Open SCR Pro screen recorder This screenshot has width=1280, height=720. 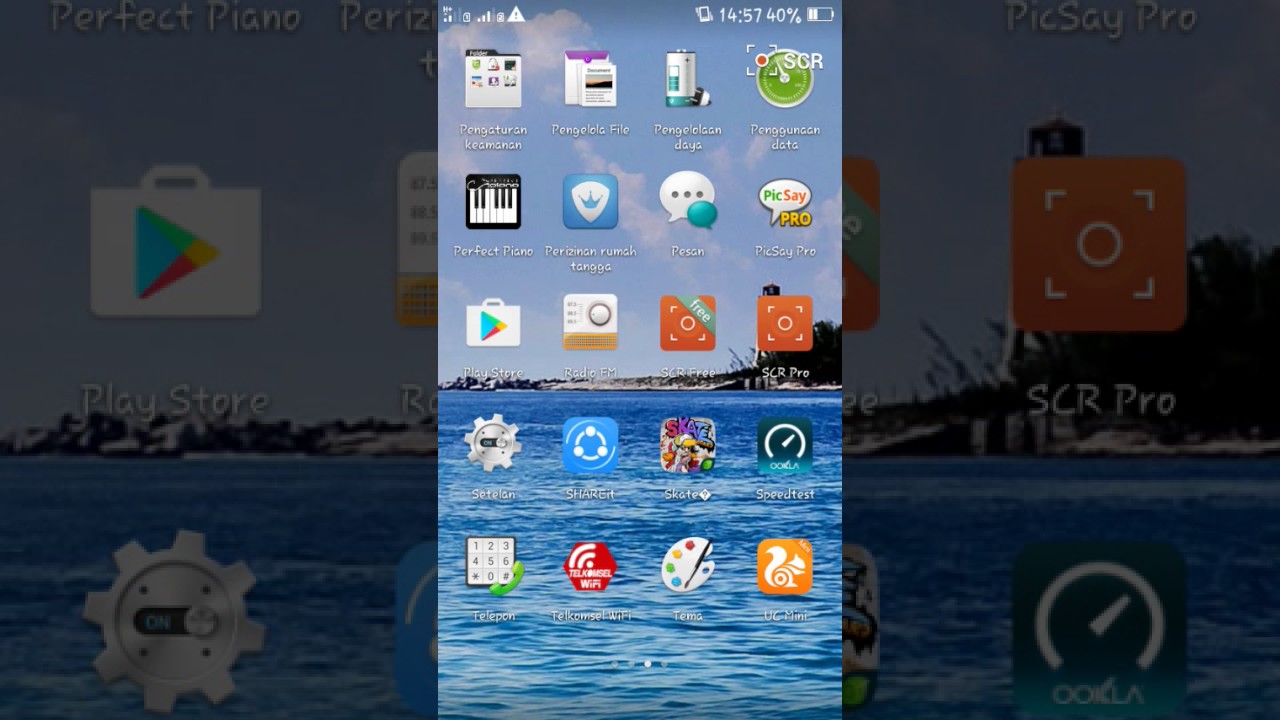click(x=785, y=323)
